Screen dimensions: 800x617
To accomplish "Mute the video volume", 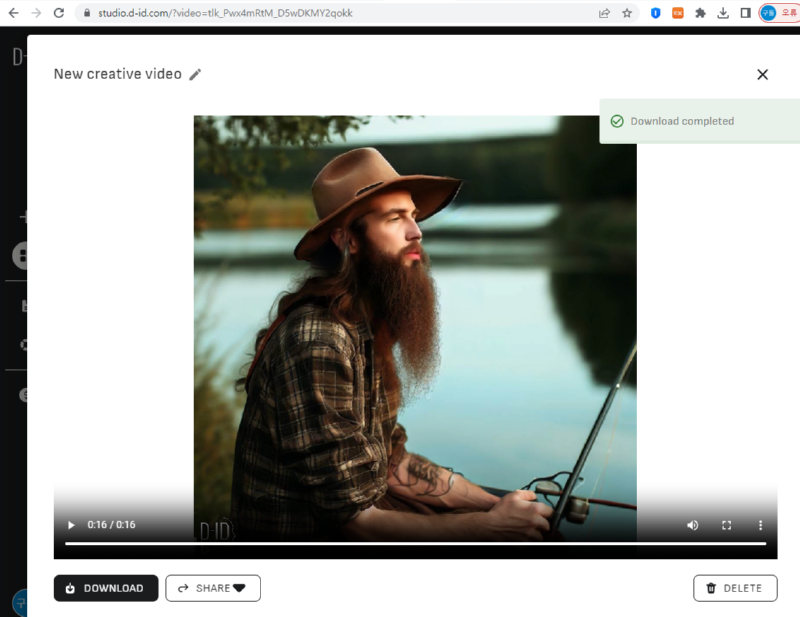I will (x=692, y=525).
